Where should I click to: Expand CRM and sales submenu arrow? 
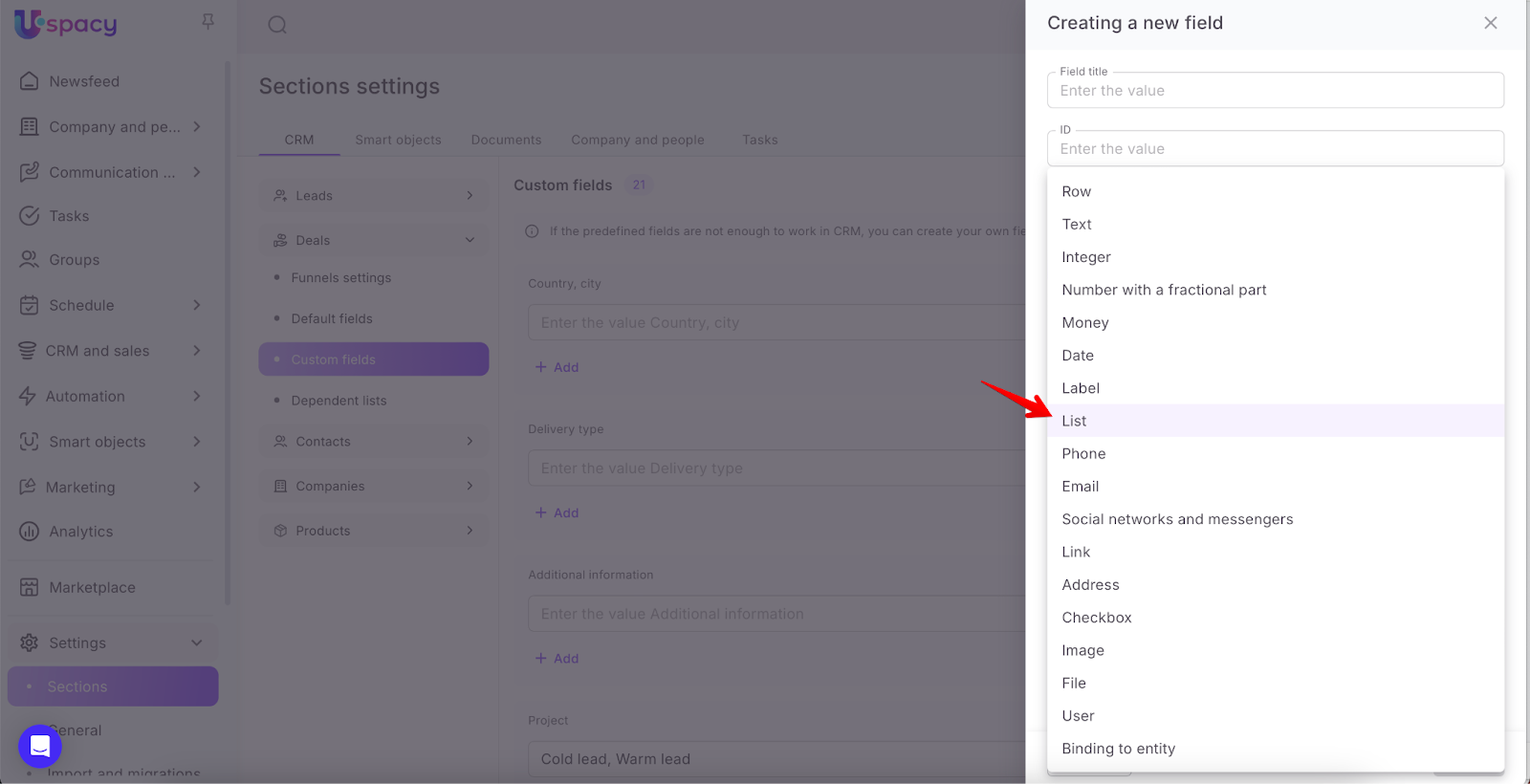tap(197, 351)
